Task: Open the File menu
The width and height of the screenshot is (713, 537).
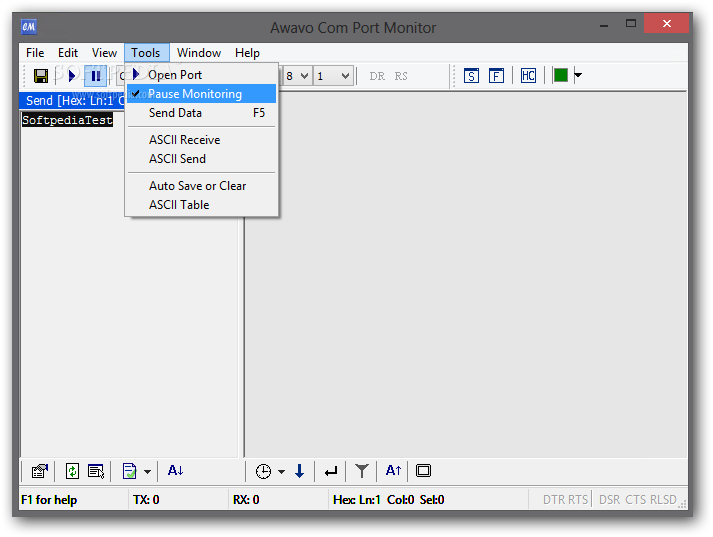Action: click(35, 53)
